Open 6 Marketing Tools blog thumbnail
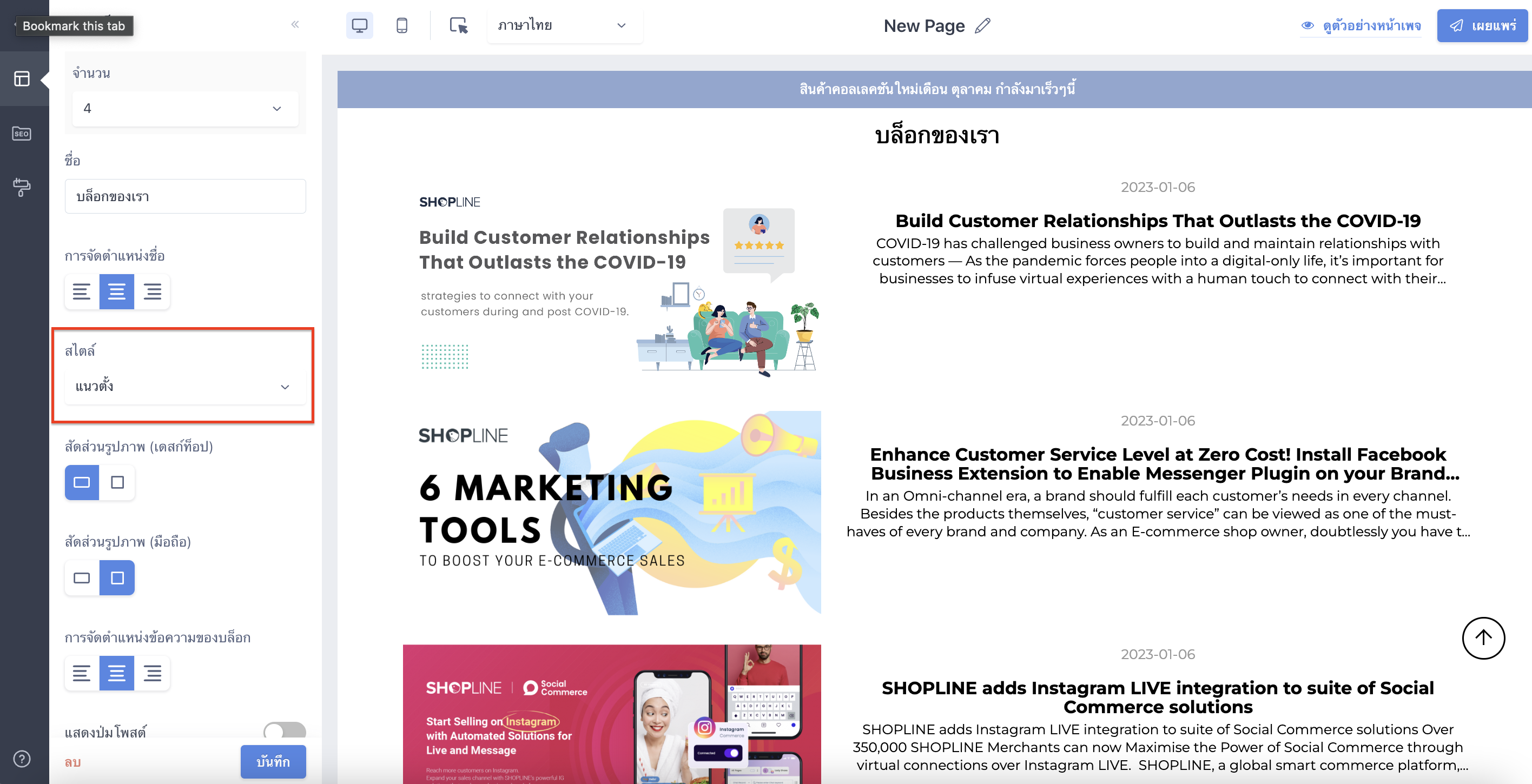 click(x=612, y=513)
